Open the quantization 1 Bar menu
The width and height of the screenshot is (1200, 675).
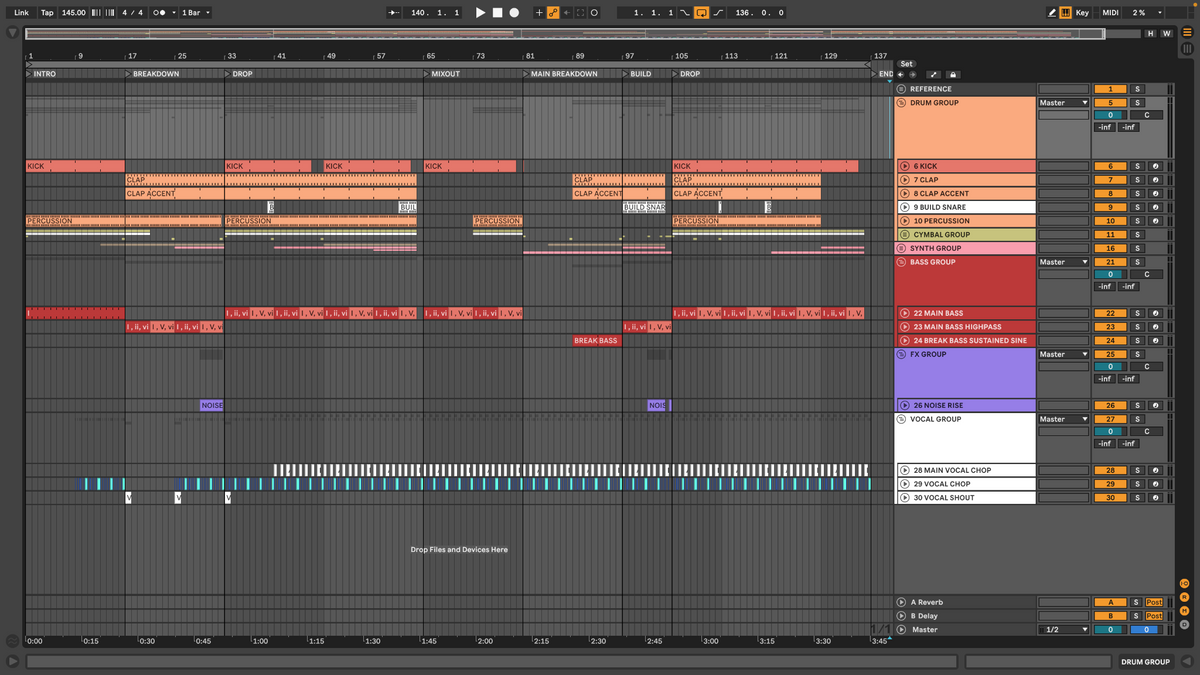click(193, 13)
